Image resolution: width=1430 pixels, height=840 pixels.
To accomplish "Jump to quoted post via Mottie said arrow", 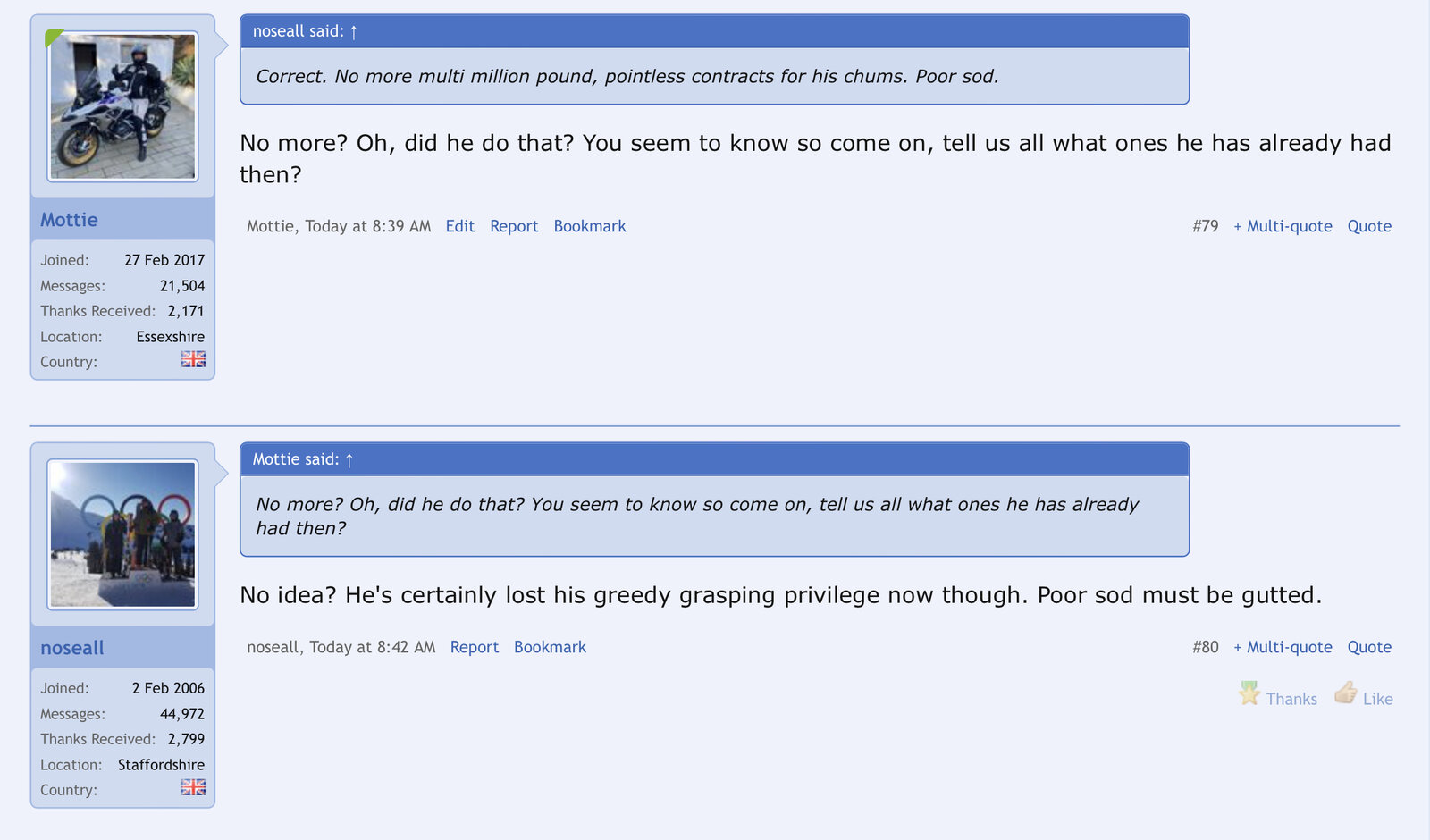I will (x=349, y=460).
